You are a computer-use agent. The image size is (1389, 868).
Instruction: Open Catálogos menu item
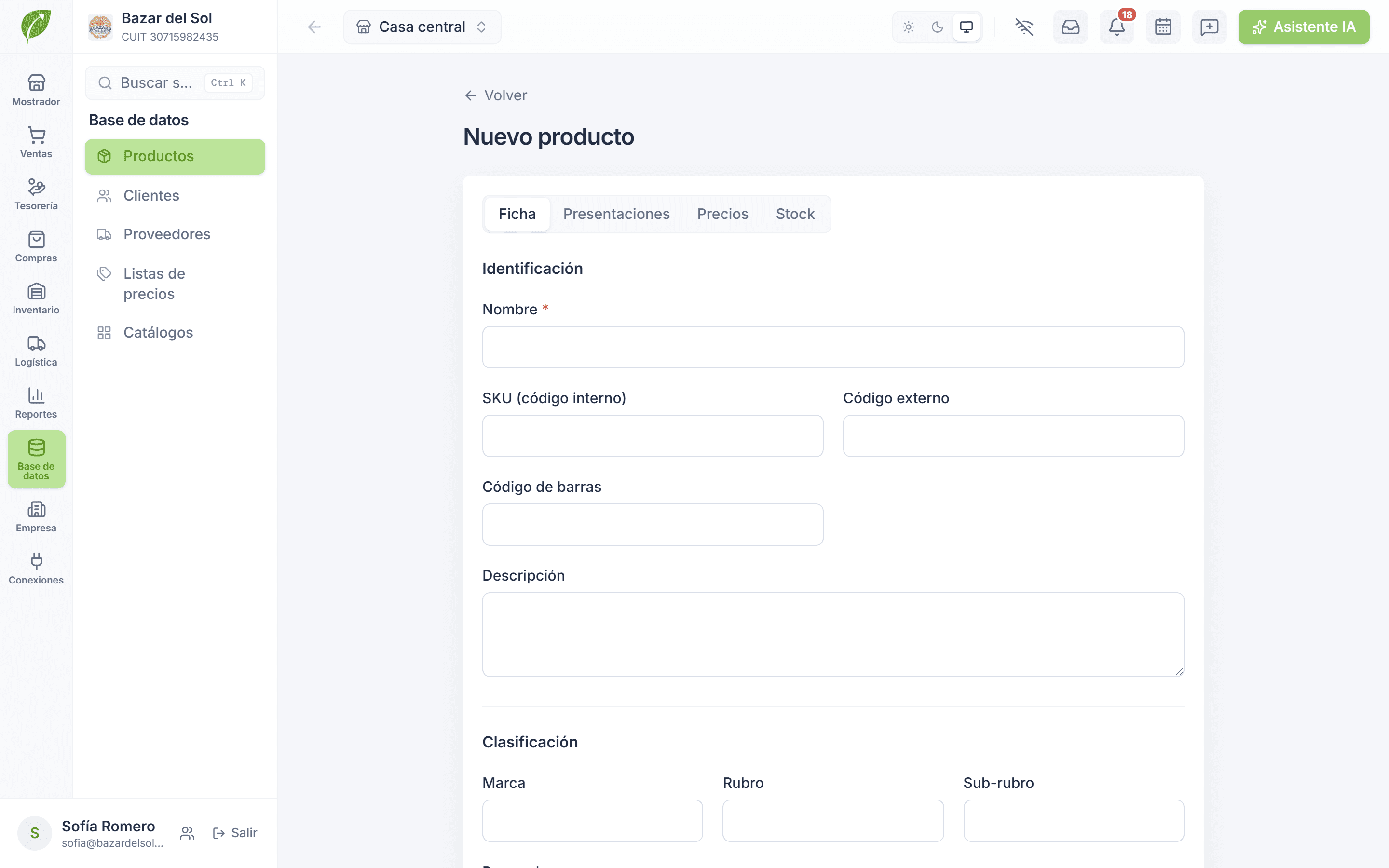(x=175, y=333)
